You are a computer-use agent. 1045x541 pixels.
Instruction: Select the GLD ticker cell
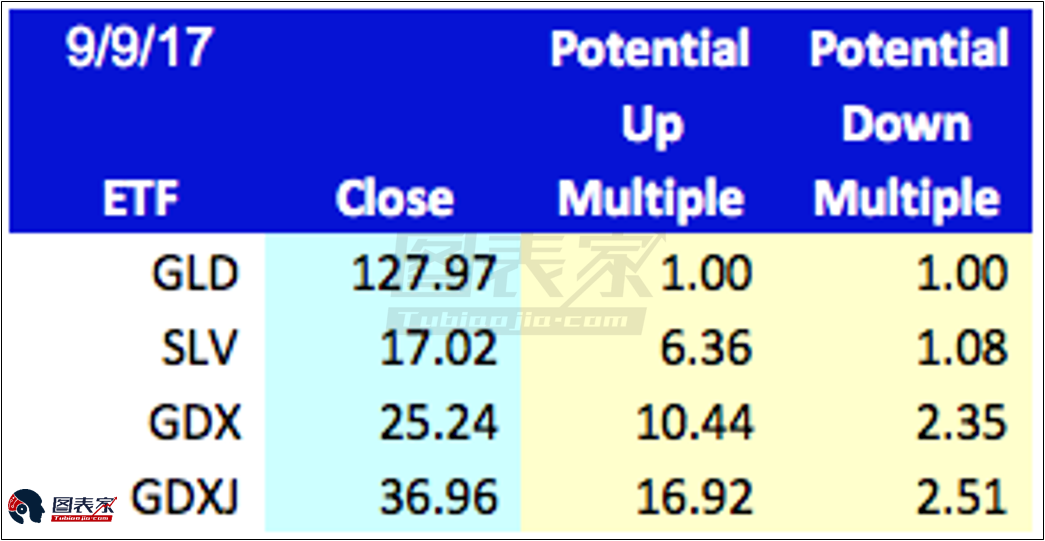[x=193, y=274]
